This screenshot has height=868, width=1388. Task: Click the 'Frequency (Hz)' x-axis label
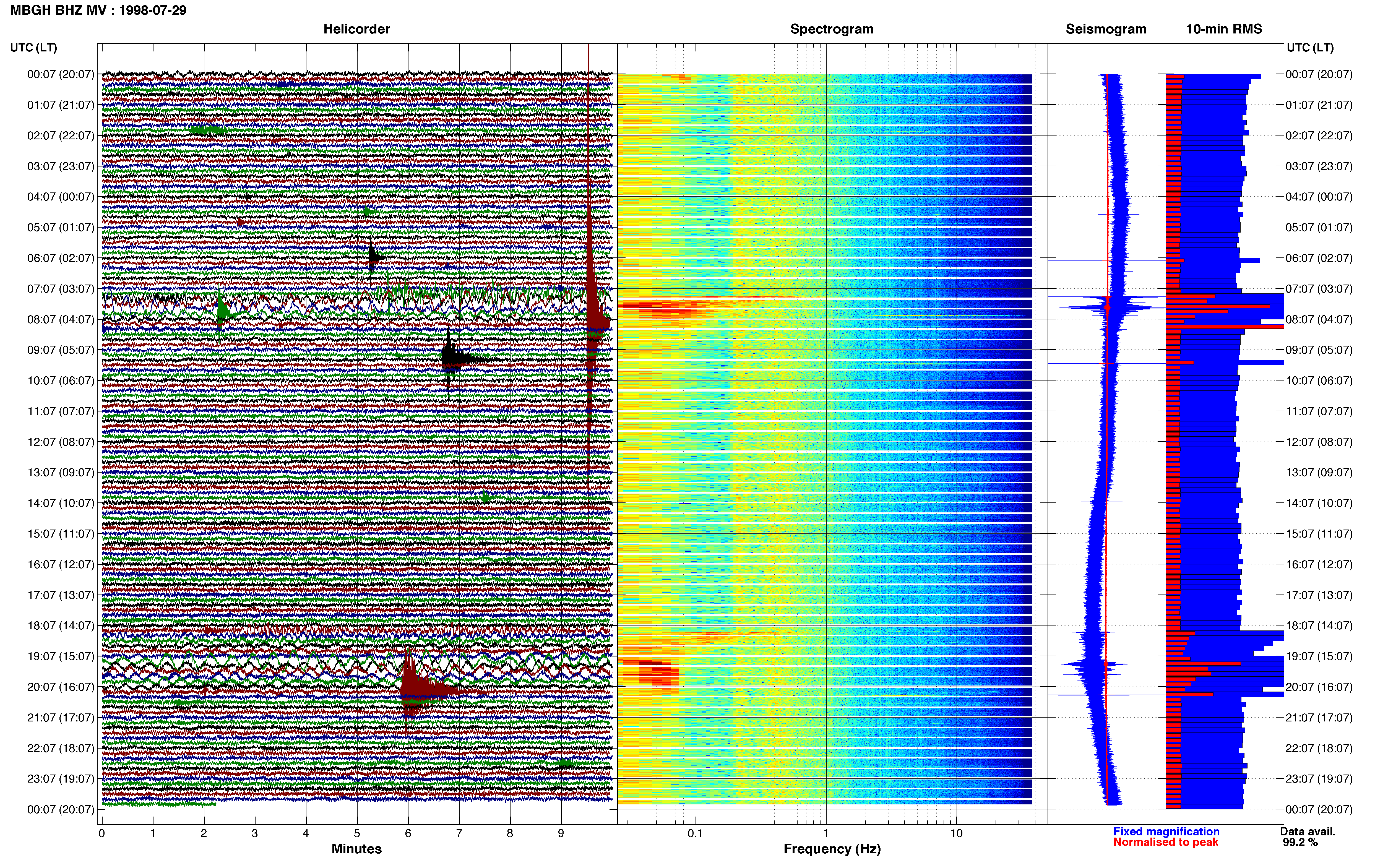point(832,849)
